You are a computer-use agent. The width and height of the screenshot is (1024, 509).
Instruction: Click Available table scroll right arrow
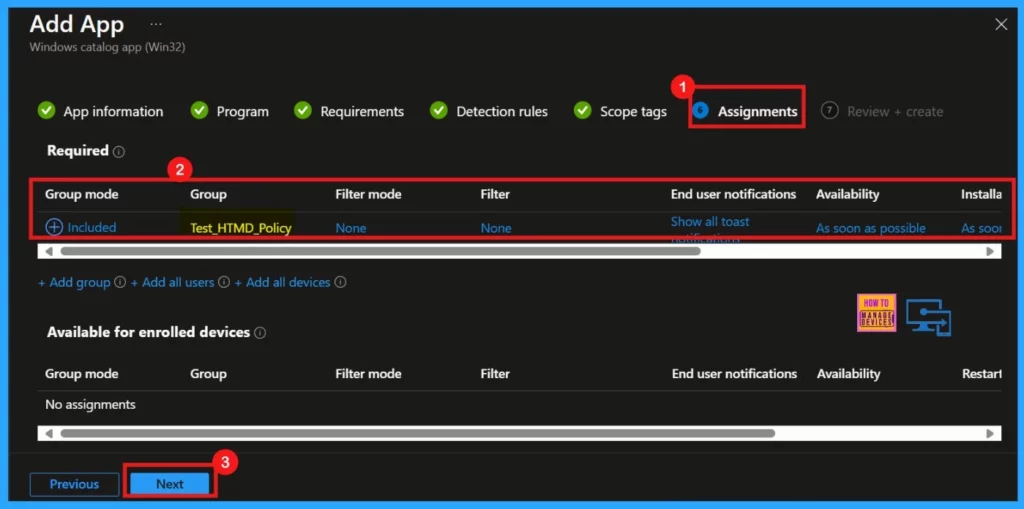click(990, 433)
